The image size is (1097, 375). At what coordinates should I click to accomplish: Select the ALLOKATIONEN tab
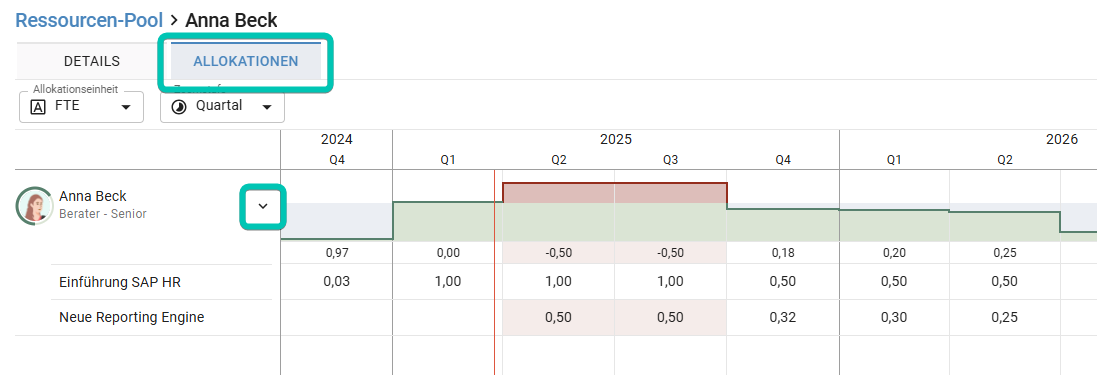(x=246, y=61)
